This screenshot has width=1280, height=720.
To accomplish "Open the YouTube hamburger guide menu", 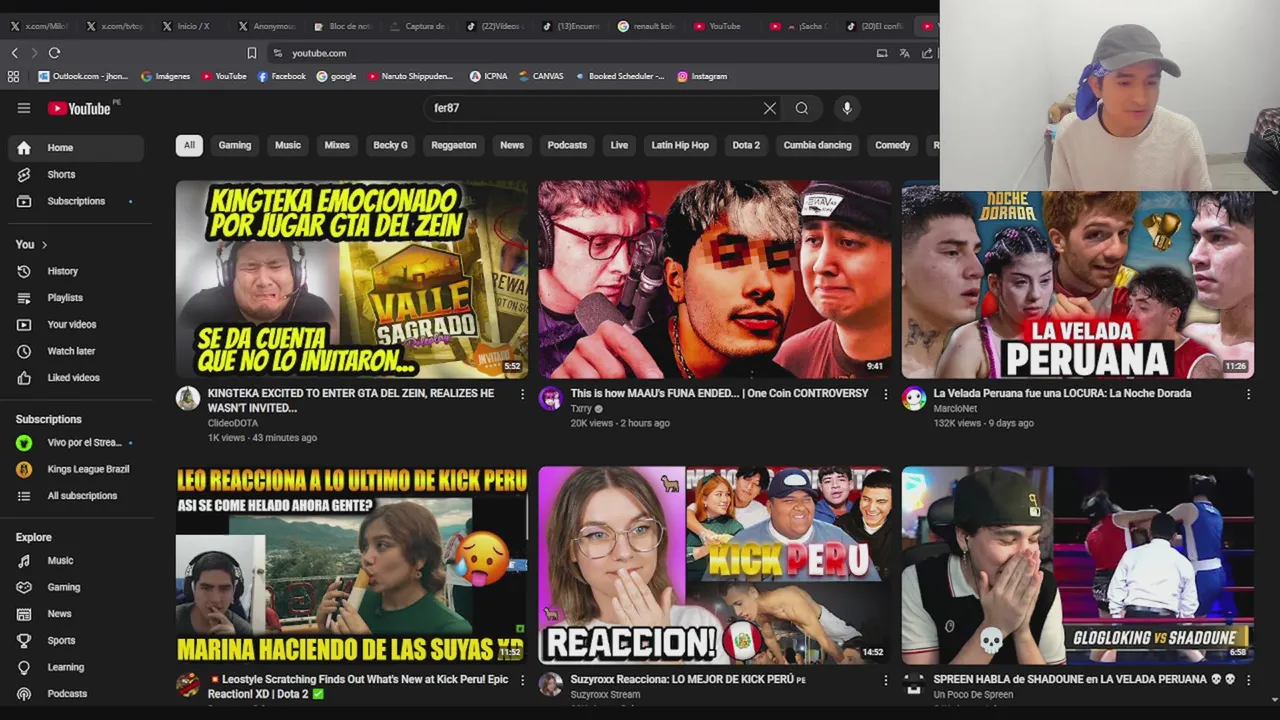I will tap(24, 108).
